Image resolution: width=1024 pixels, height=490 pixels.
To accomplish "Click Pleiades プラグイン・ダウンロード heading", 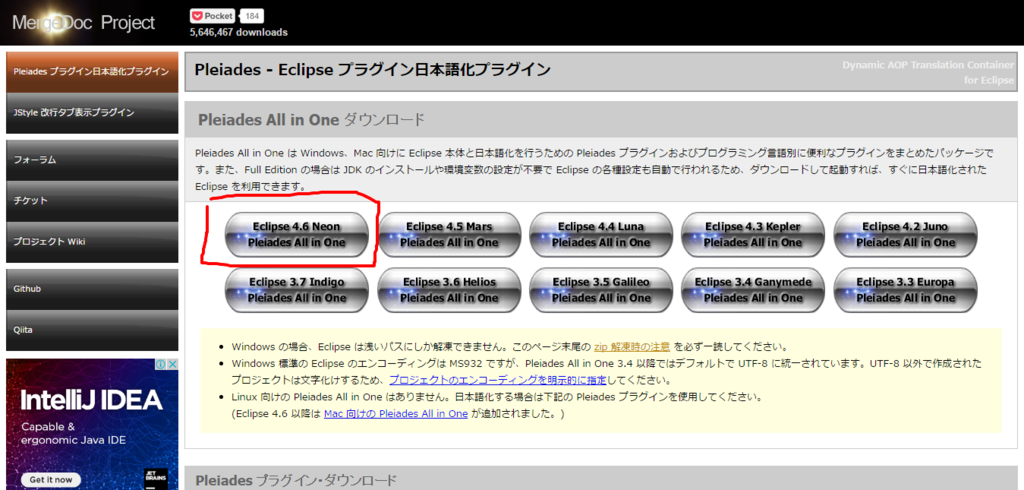I will coord(296,481).
